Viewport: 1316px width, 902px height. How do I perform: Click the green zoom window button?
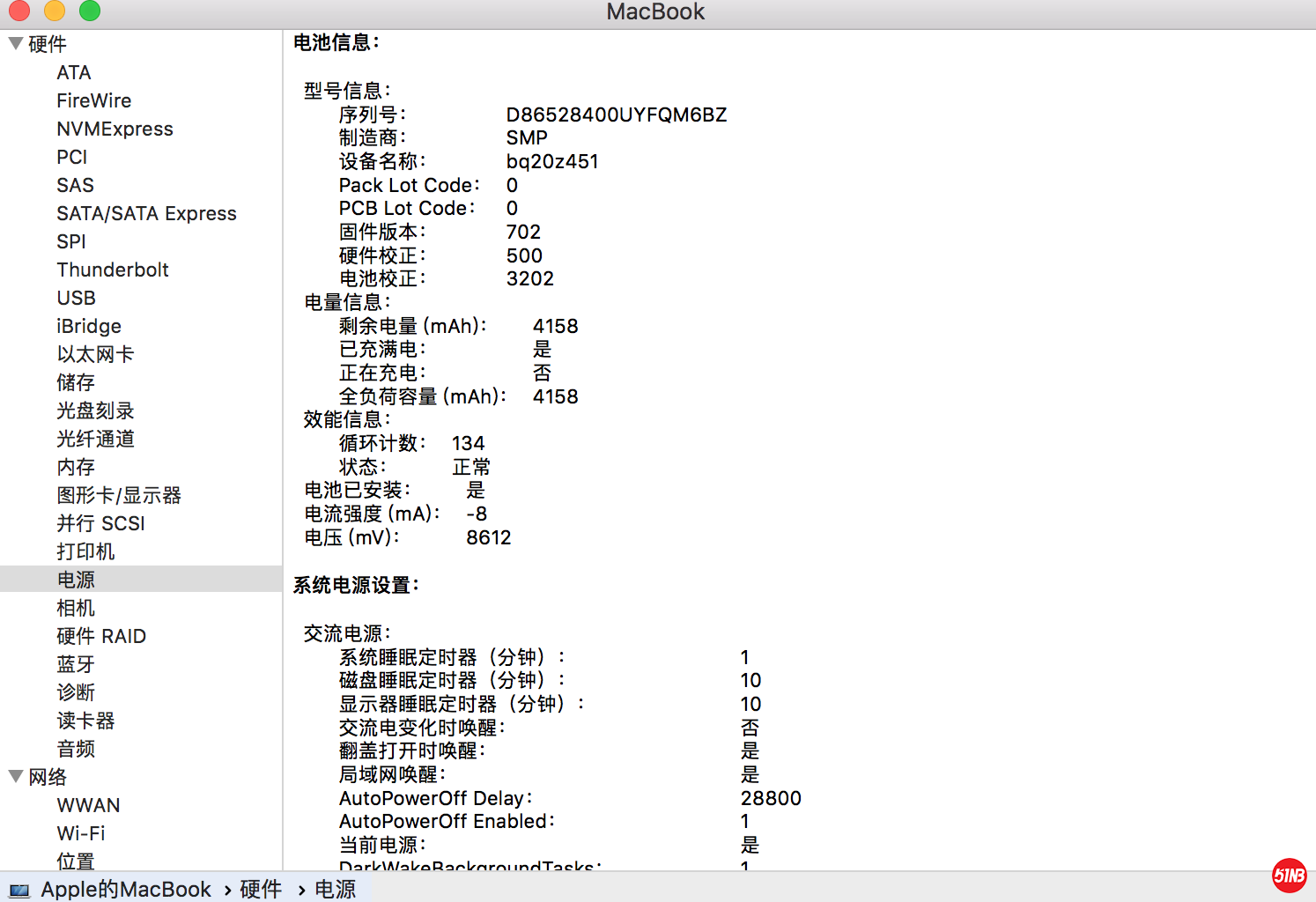coord(90,11)
